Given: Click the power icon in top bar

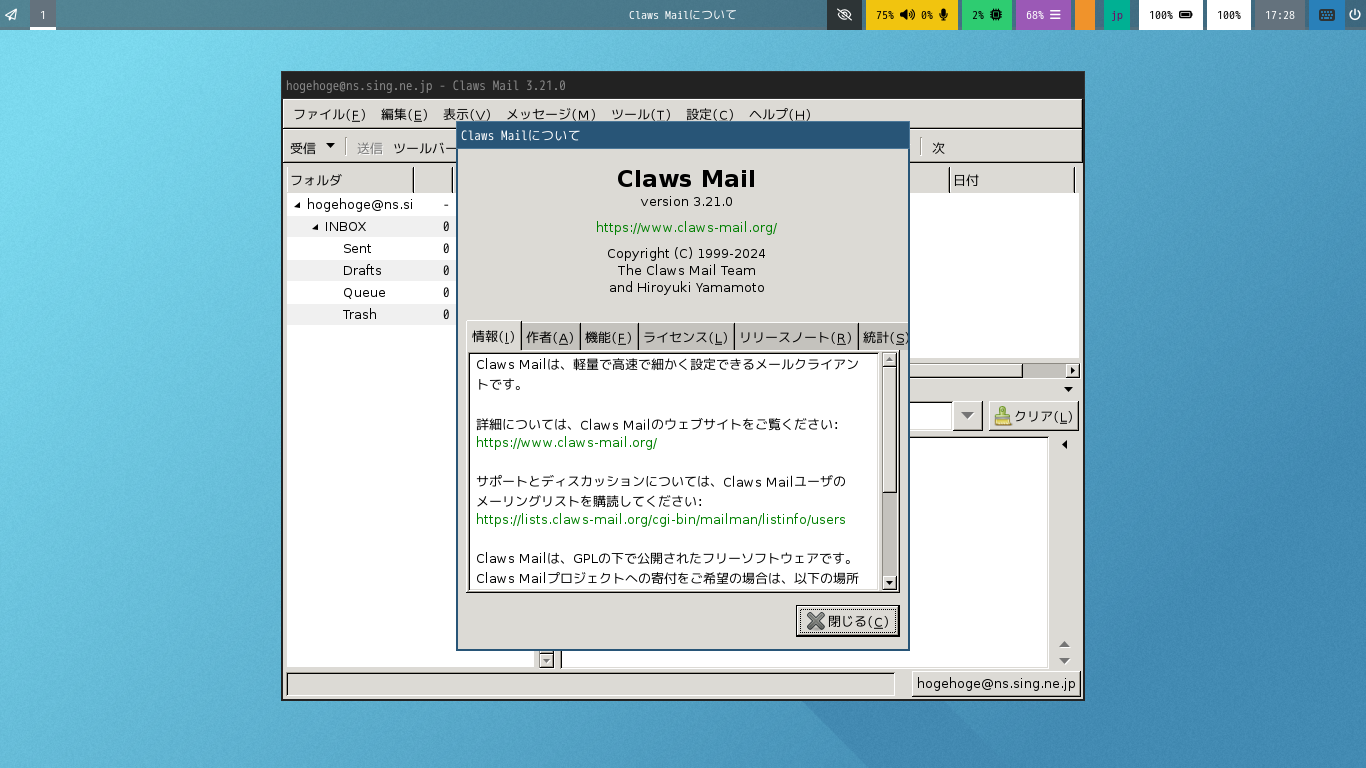Looking at the screenshot, I should tap(1355, 15).
